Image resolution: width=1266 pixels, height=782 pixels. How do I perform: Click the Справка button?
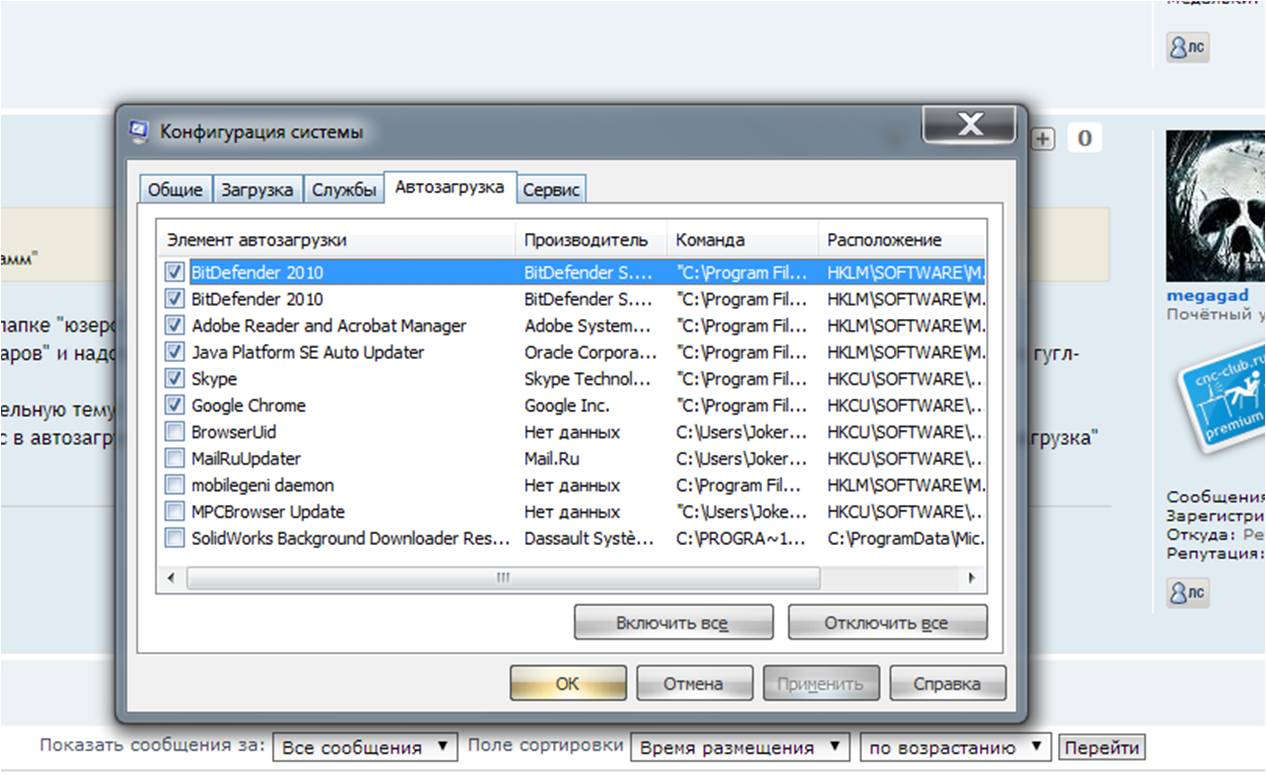pyautogui.click(x=948, y=684)
